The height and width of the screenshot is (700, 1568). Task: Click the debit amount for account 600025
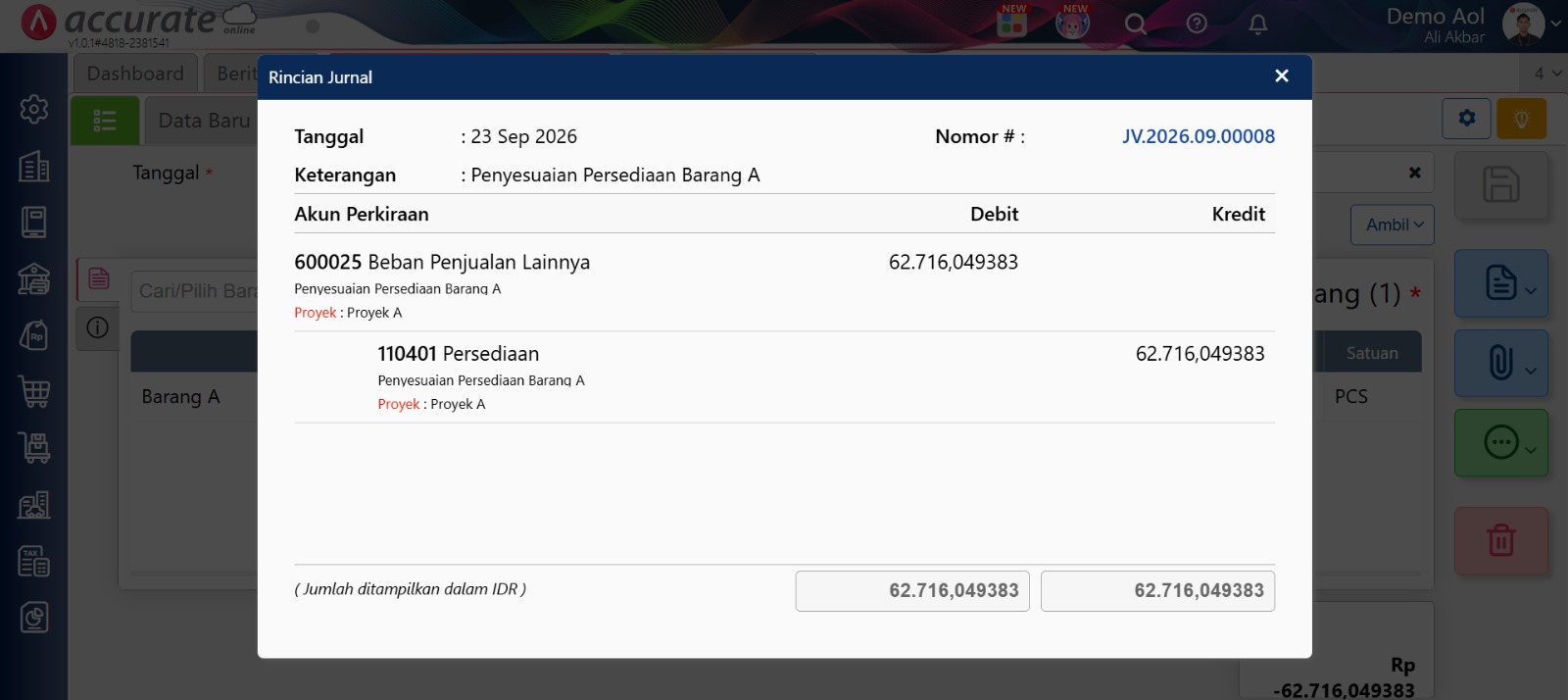pyautogui.click(x=953, y=262)
